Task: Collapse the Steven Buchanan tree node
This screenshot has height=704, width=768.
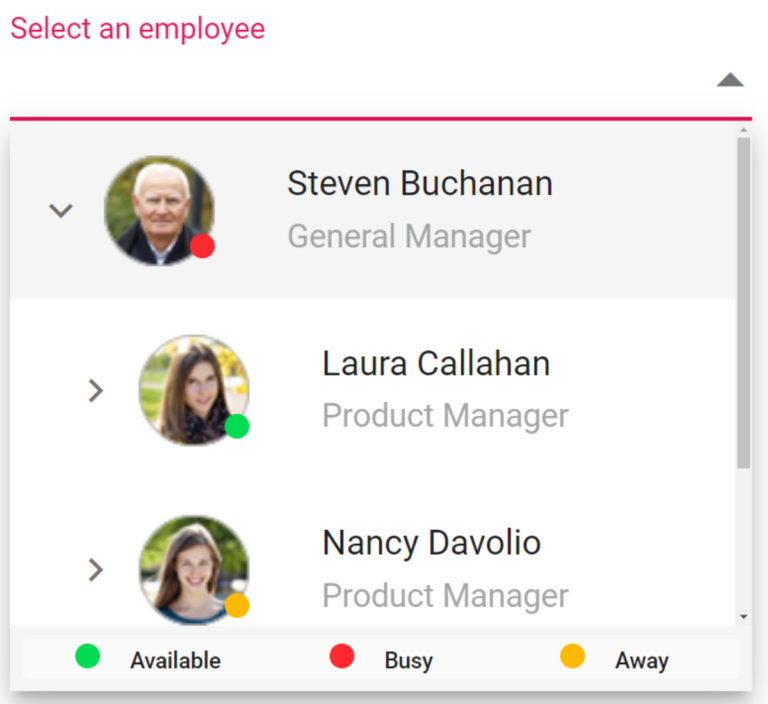Action: 62,210
